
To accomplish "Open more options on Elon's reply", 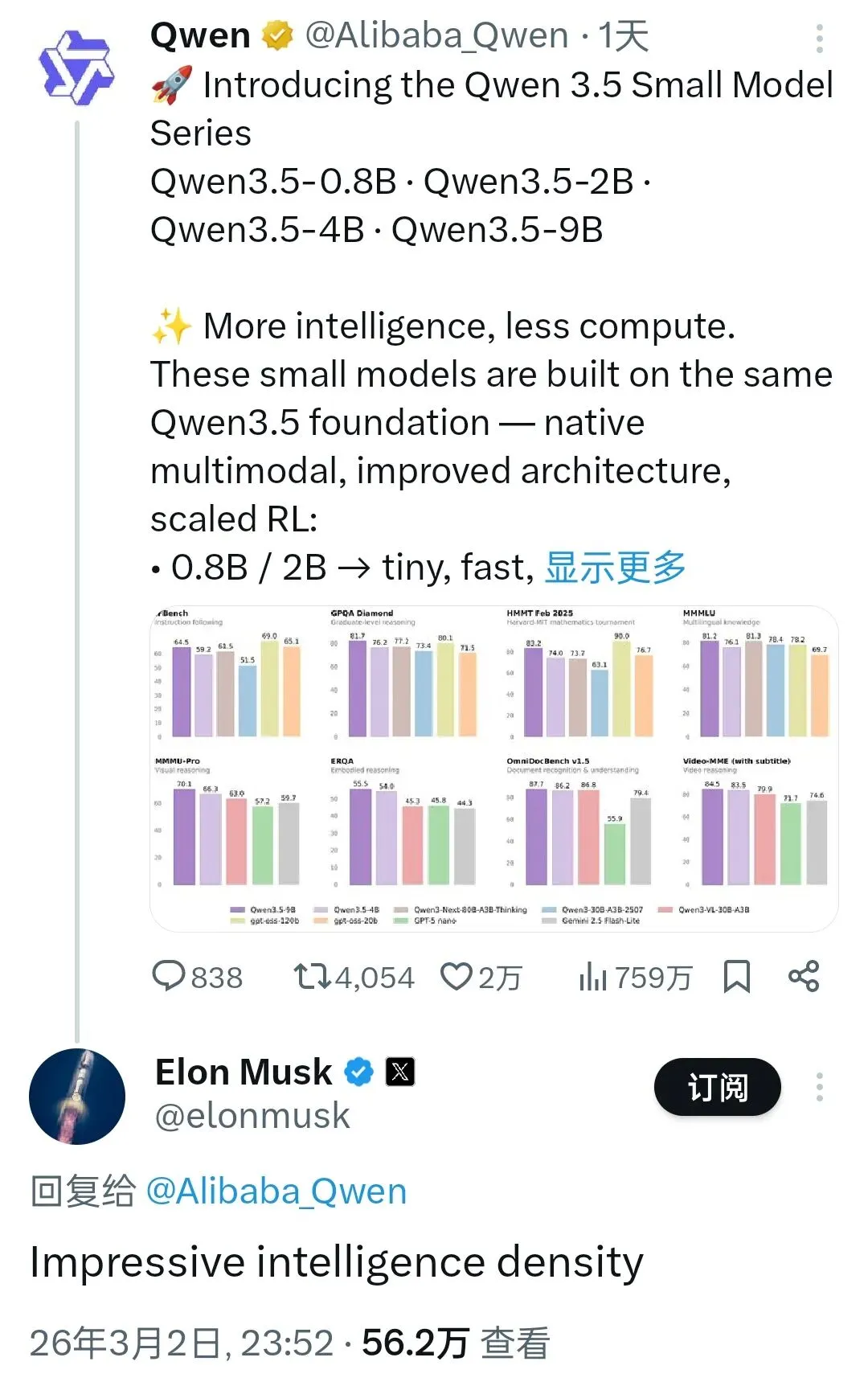I will click(819, 1087).
